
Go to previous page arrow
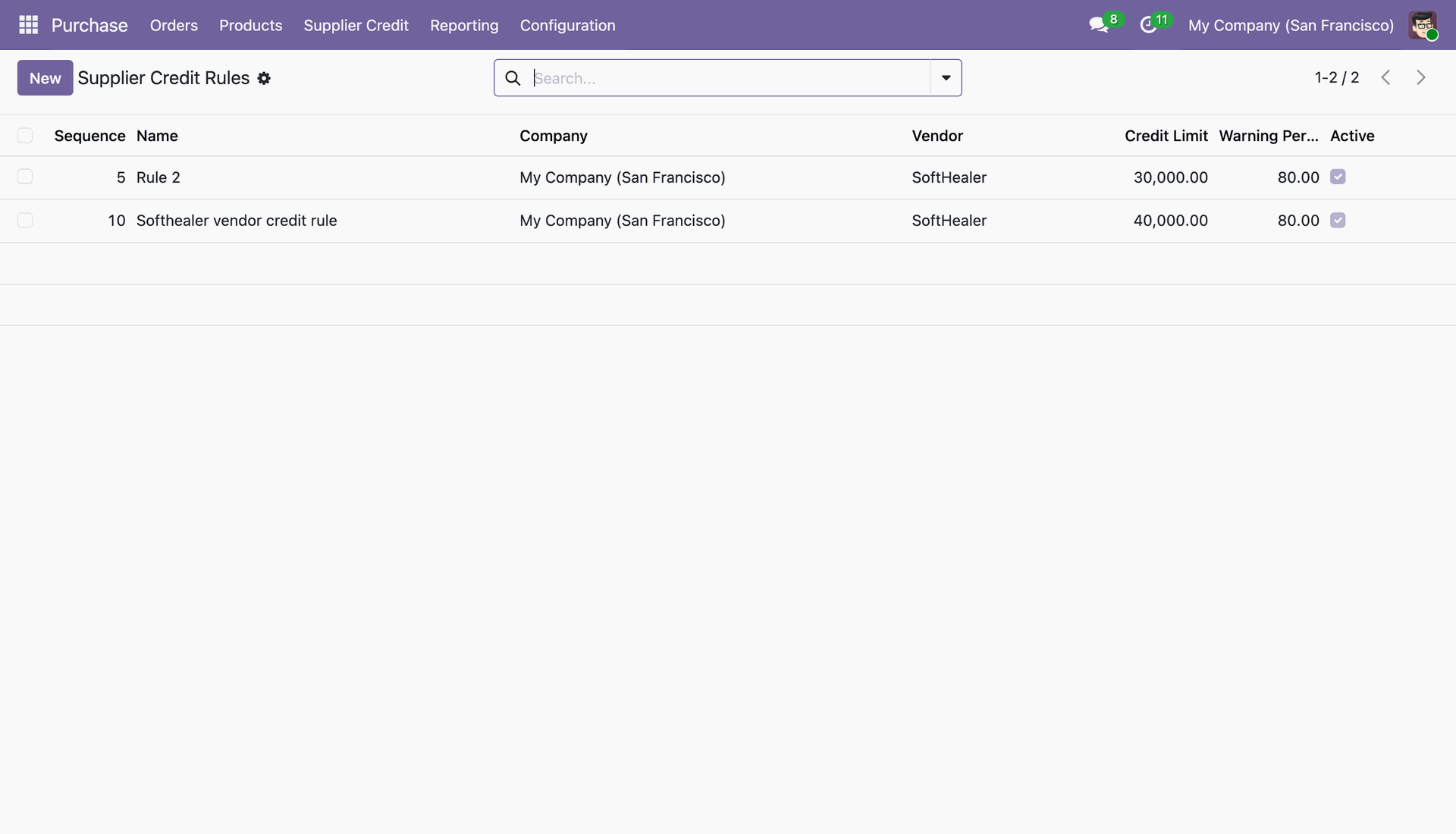[x=1385, y=77]
